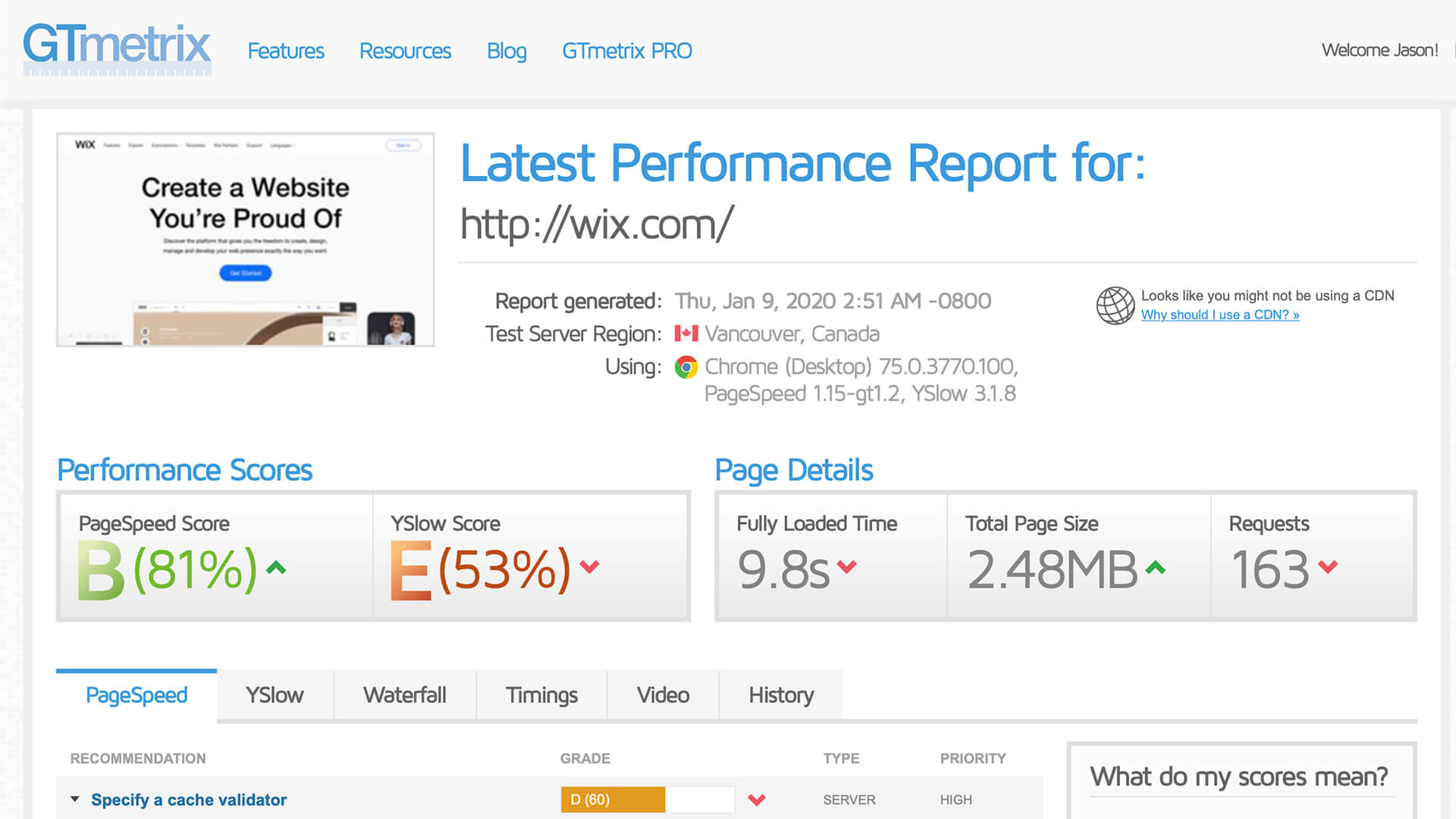Image resolution: width=1456 pixels, height=819 pixels.
Task: Click the green PageSpeed Score up arrow
Action: click(x=276, y=567)
